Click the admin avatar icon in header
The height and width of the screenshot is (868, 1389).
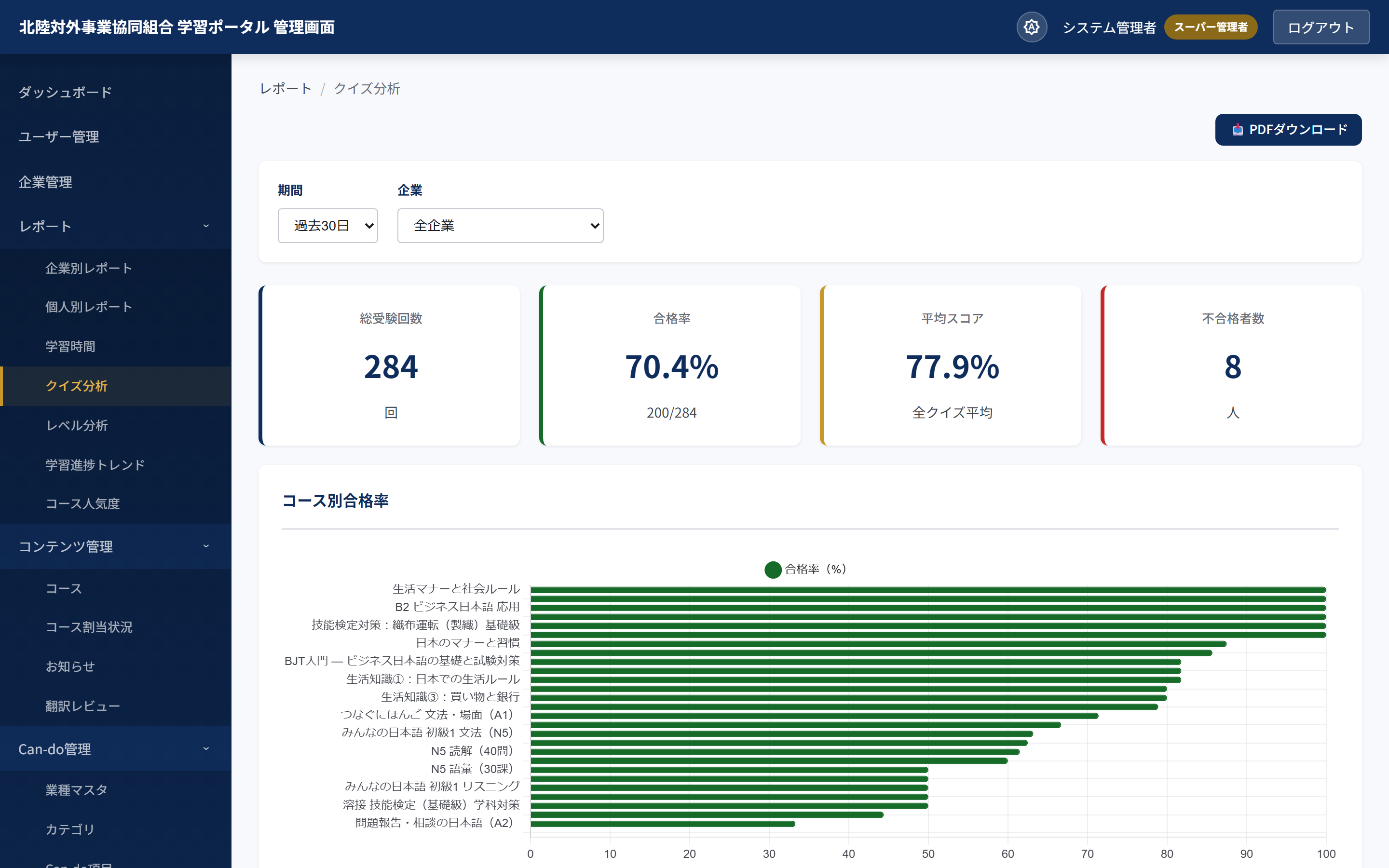coord(1032,27)
